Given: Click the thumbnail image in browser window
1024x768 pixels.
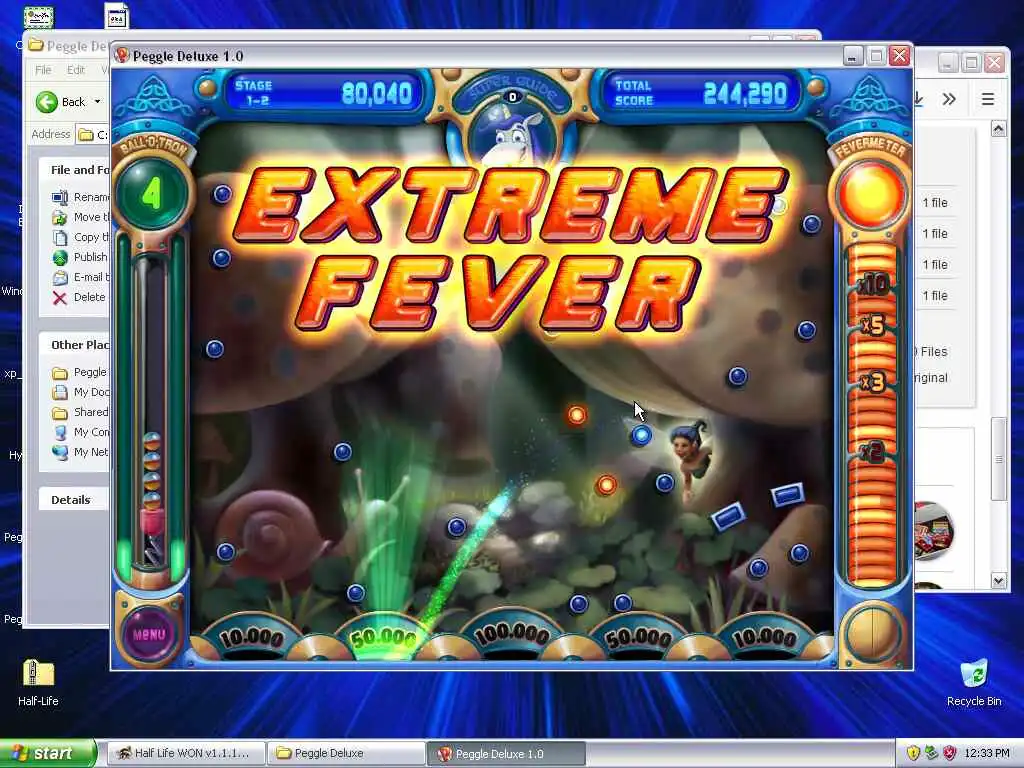Looking at the screenshot, I should coord(934,530).
